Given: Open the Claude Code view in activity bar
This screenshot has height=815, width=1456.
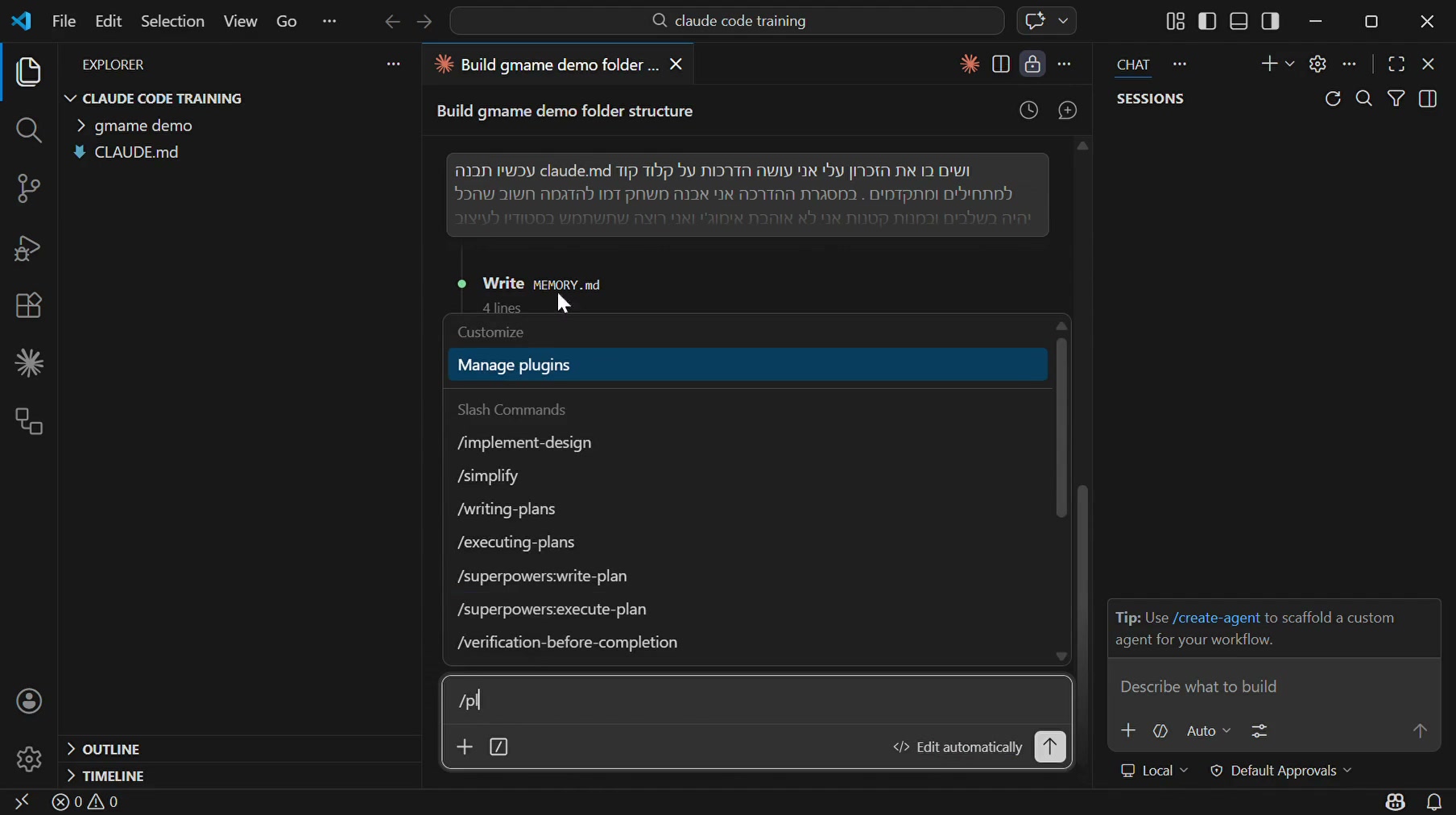Looking at the screenshot, I should (29, 364).
